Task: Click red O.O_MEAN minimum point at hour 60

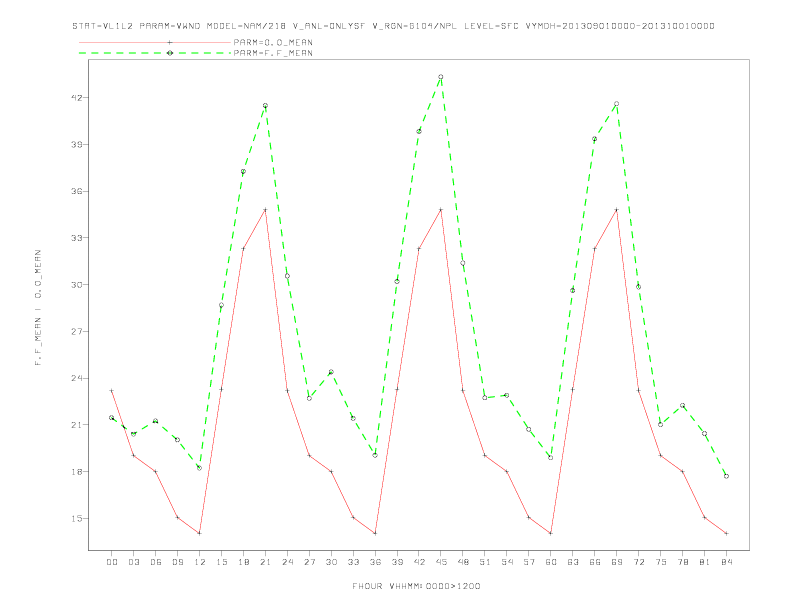Action: [x=551, y=533]
